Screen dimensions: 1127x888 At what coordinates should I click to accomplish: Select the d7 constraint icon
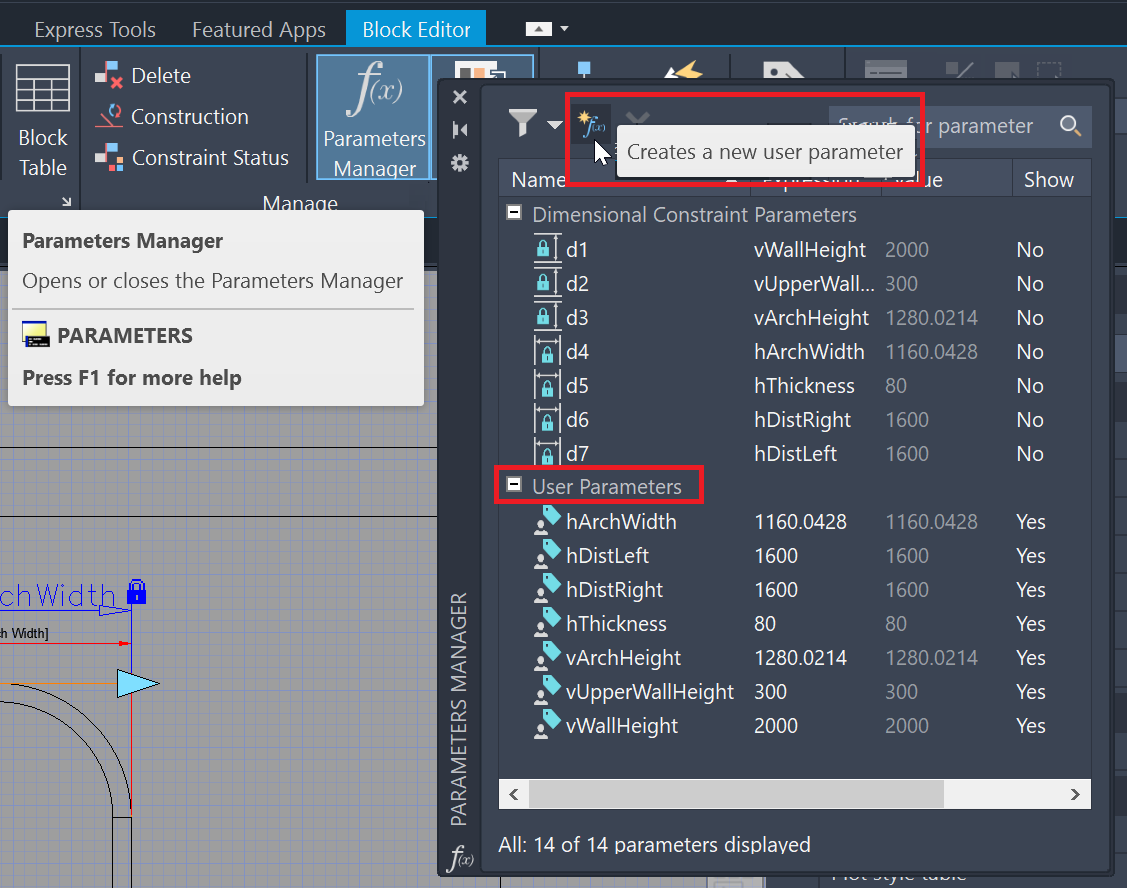pyautogui.click(x=547, y=453)
